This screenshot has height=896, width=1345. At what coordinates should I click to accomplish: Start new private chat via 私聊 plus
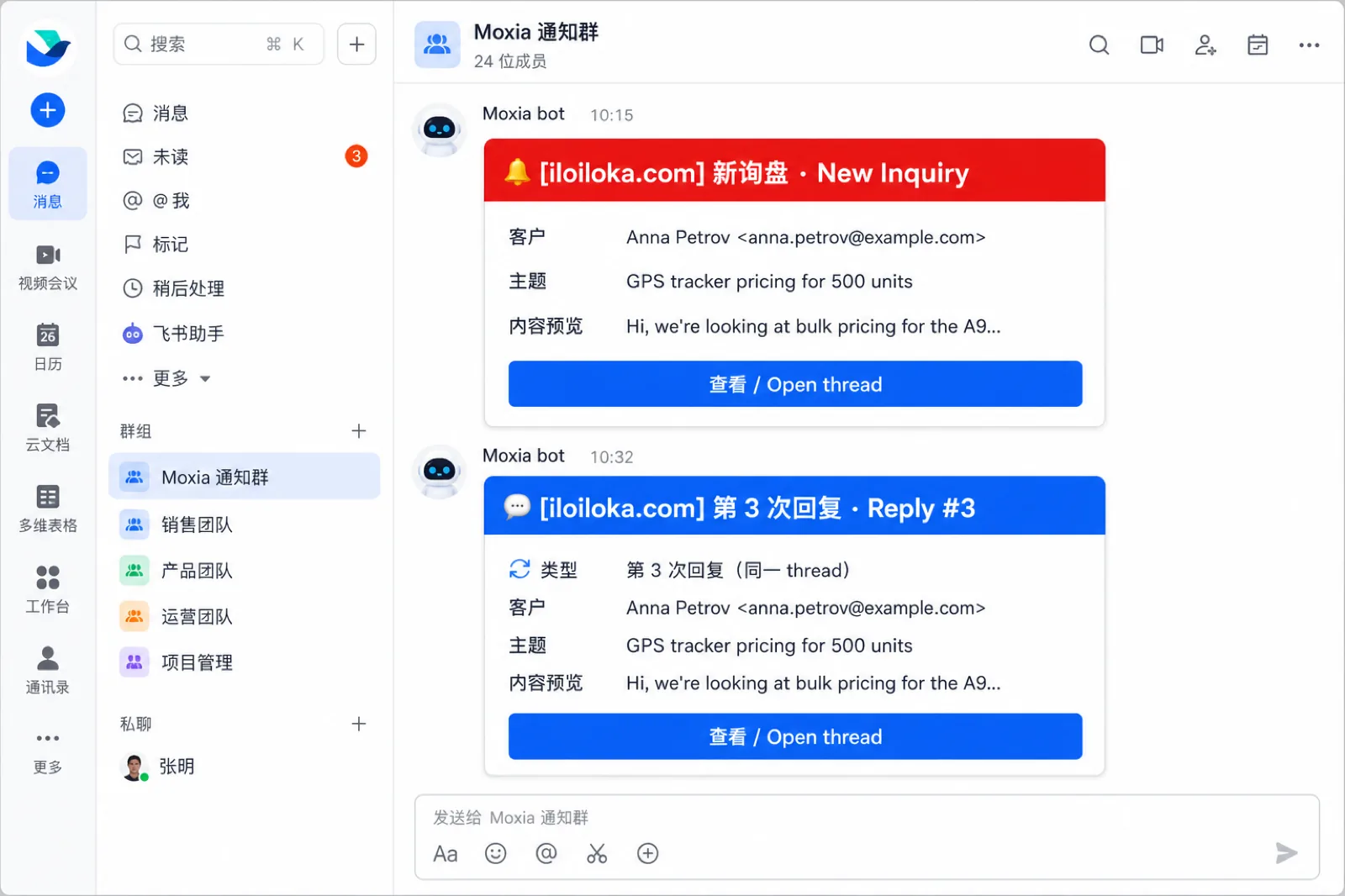(x=359, y=724)
